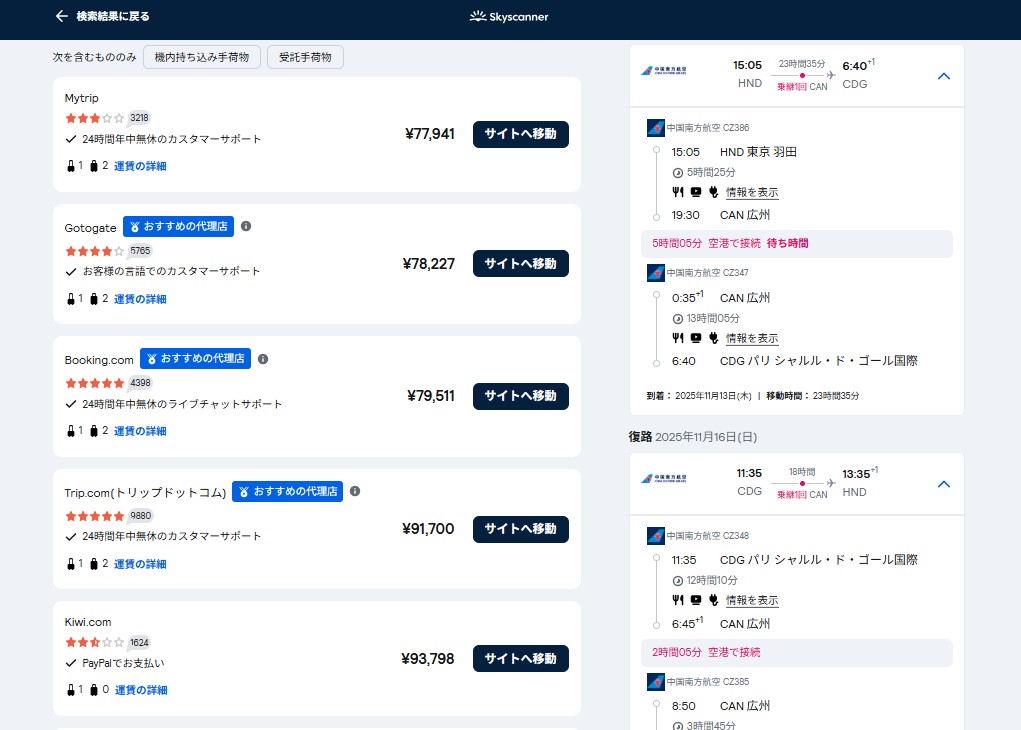Open 運賃の詳細 for Kiwi.com

[141, 690]
